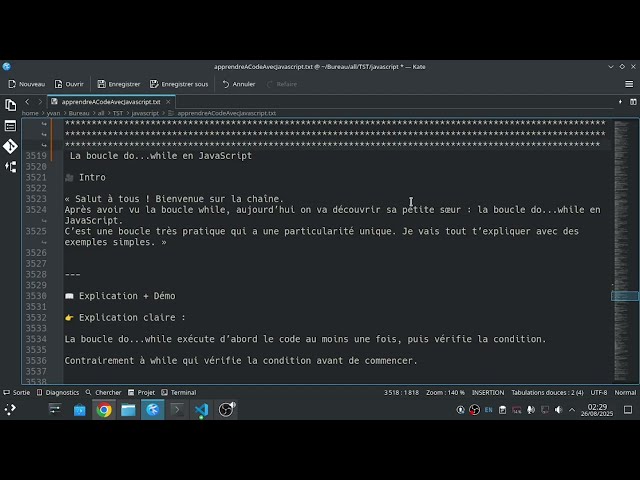Open the Normal syntax mode selector
Viewport: 640px width, 480px height.
[x=625, y=392]
